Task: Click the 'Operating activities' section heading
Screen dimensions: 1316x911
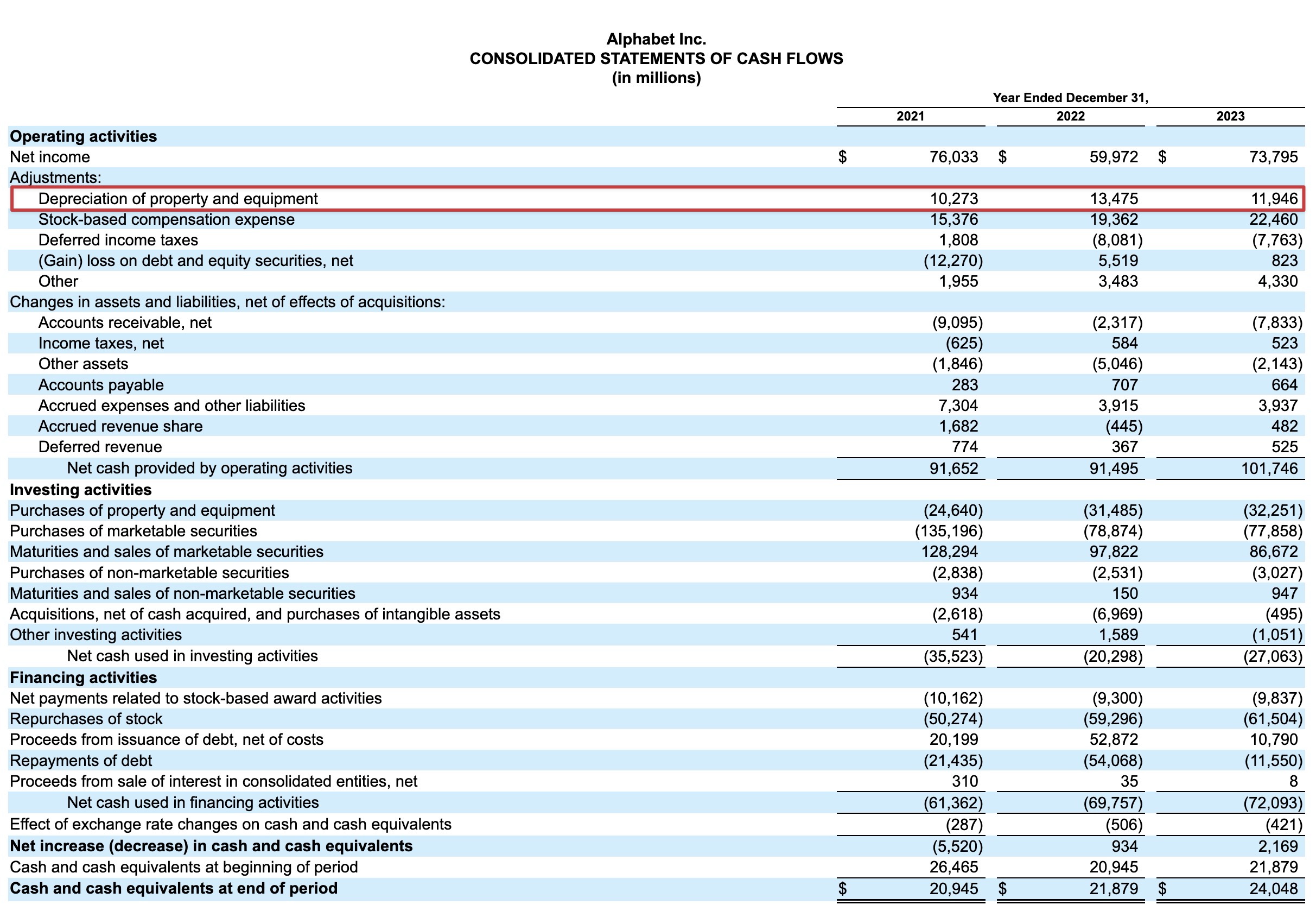Action: click(x=83, y=136)
